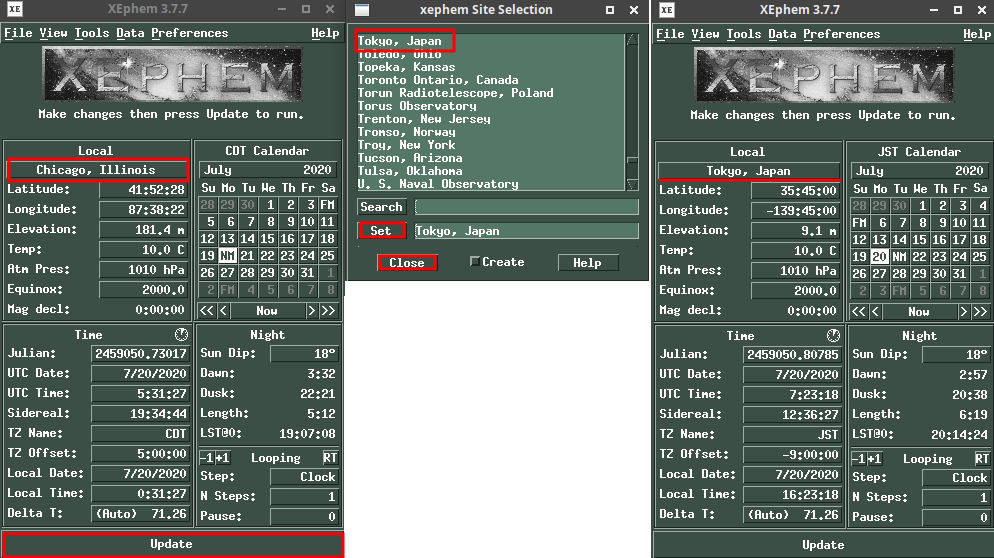Image resolution: width=994 pixels, height=558 pixels.
Task: Open File menu in left XEphem window
Action: (x=18, y=33)
